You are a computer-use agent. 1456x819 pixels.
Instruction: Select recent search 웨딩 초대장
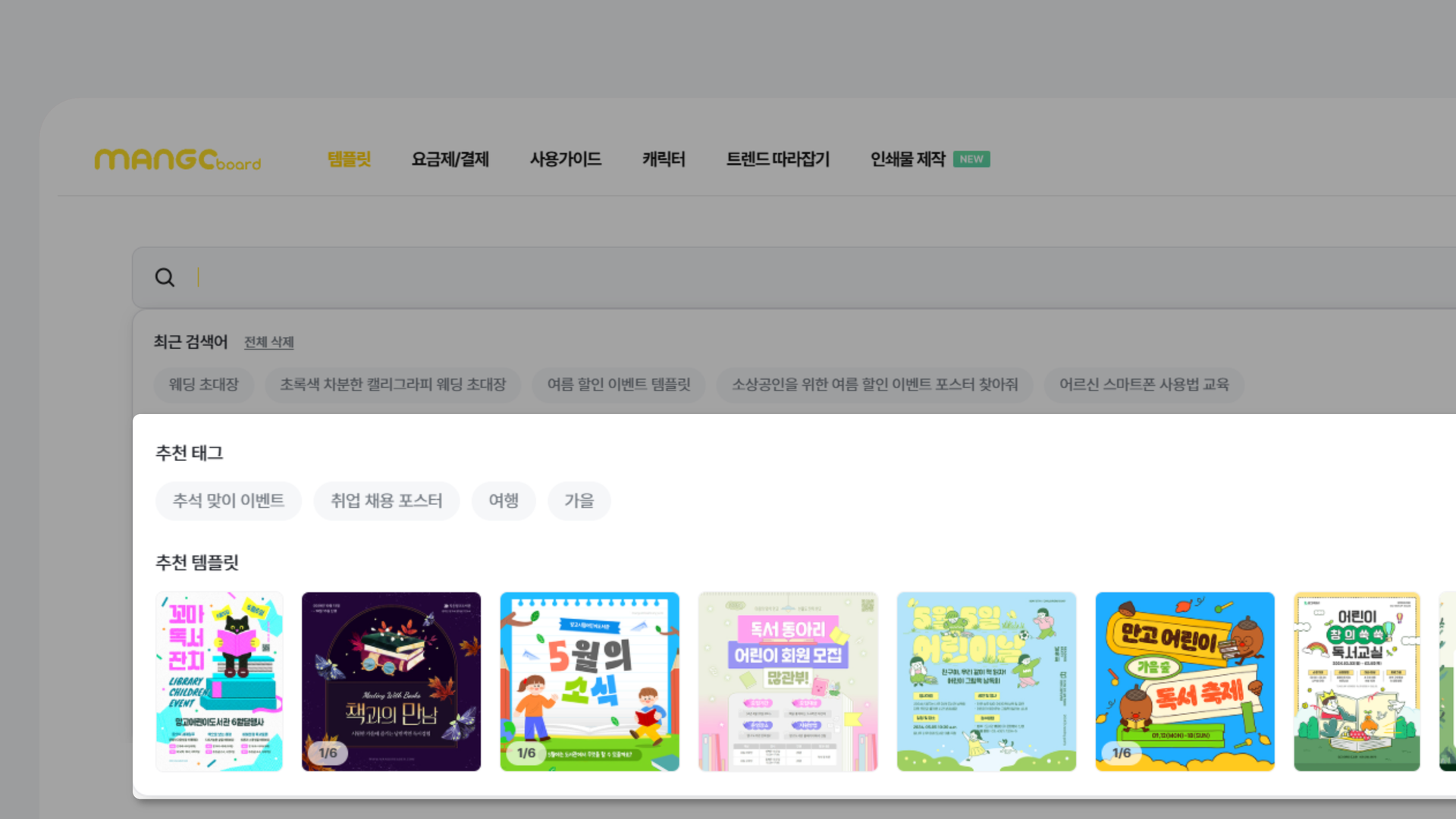[203, 384]
